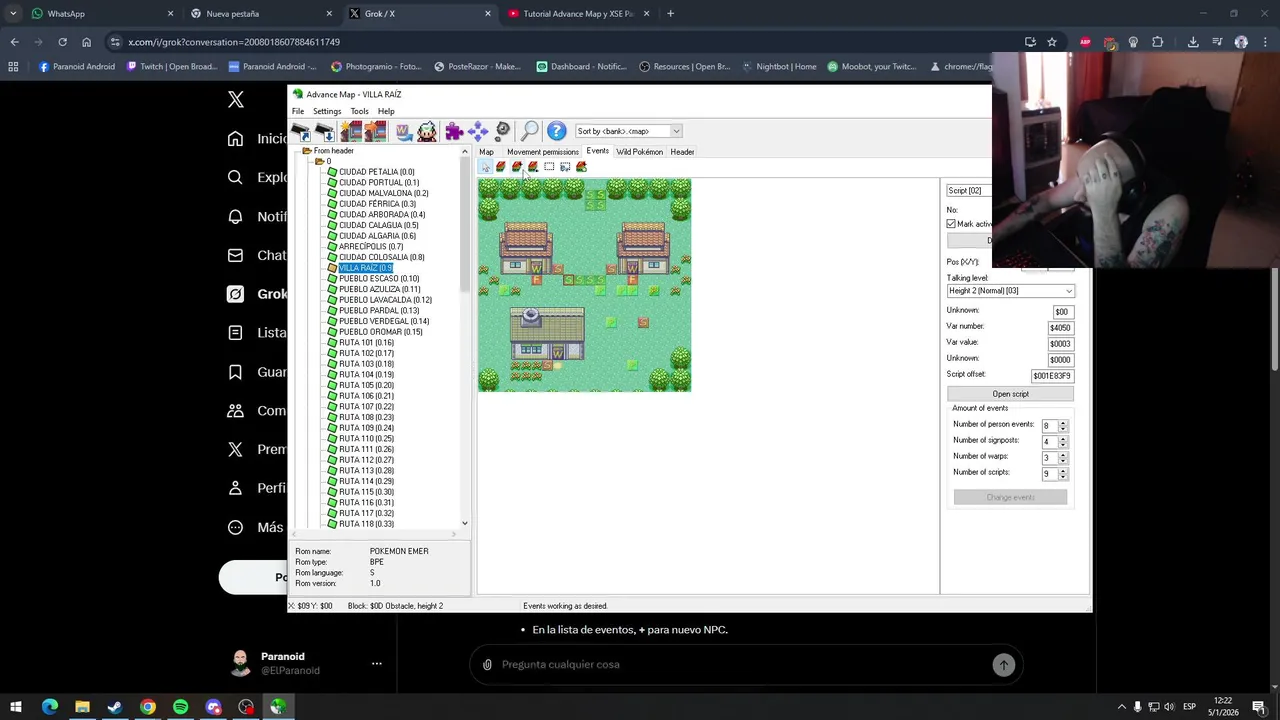Click the magnifying glass search icon
This screenshot has height=720, width=1280.
[530, 131]
